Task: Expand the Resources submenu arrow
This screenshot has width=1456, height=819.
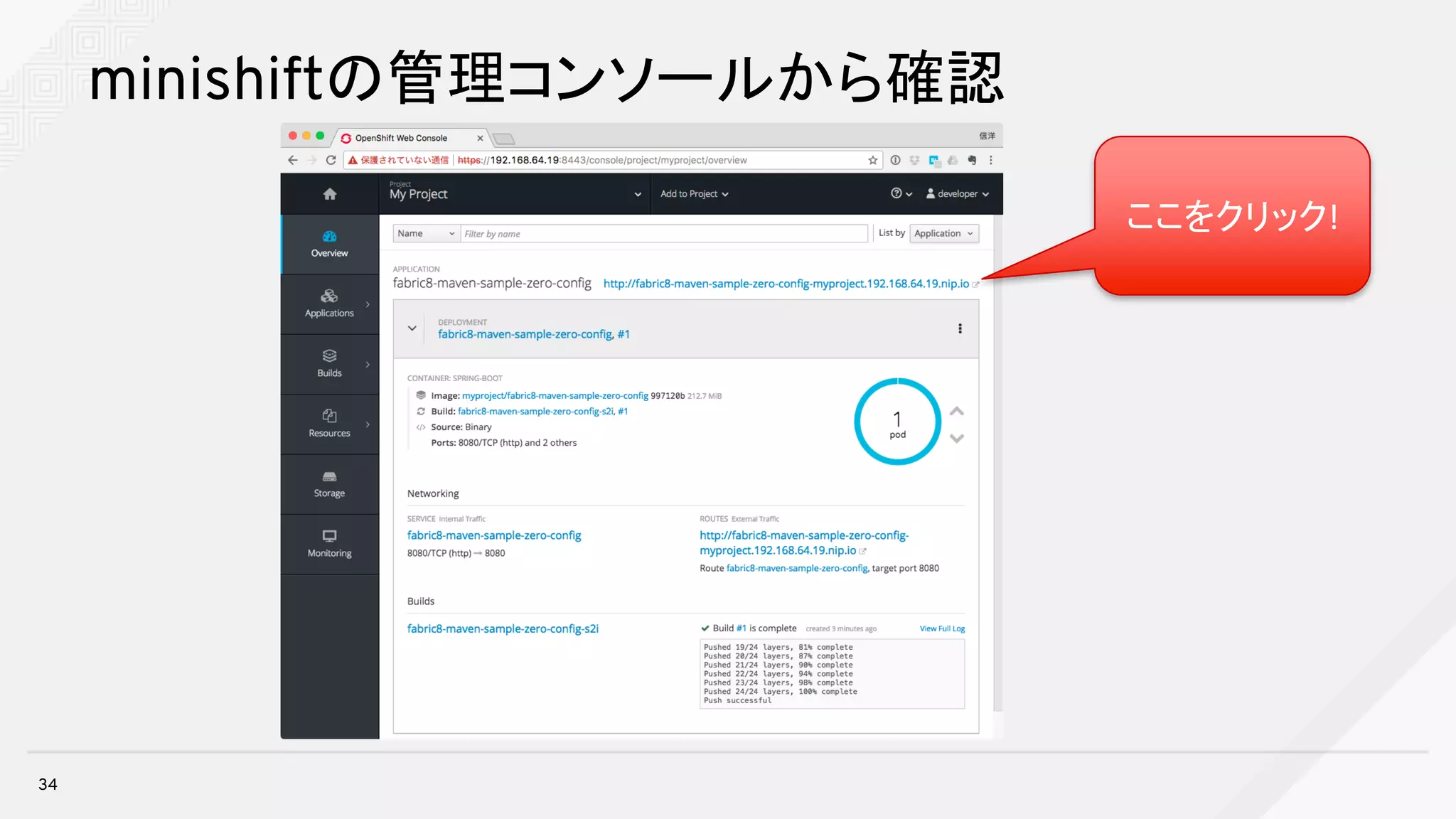Action: (368, 424)
